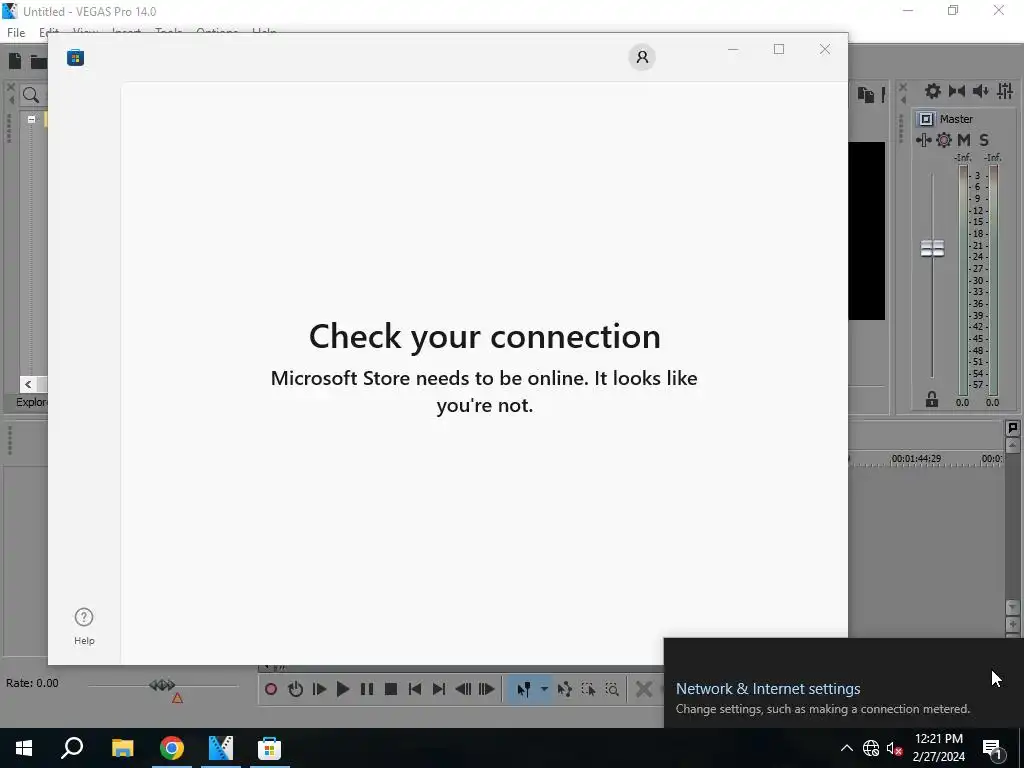Go to project start in transport bar
Image resolution: width=1024 pixels, height=768 pixels.
pos(415,689)
